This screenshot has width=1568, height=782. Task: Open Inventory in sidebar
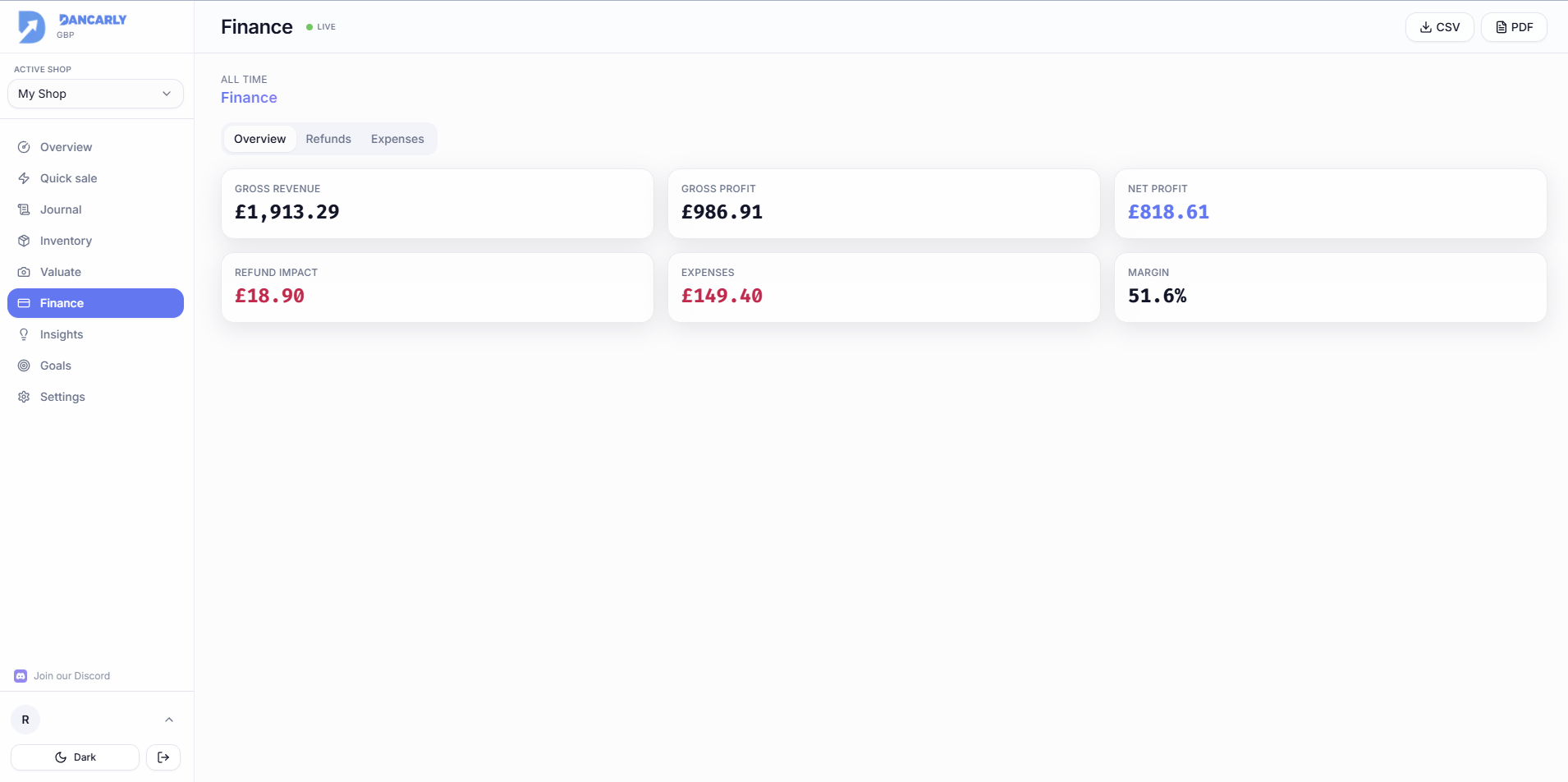pos(95,241)
